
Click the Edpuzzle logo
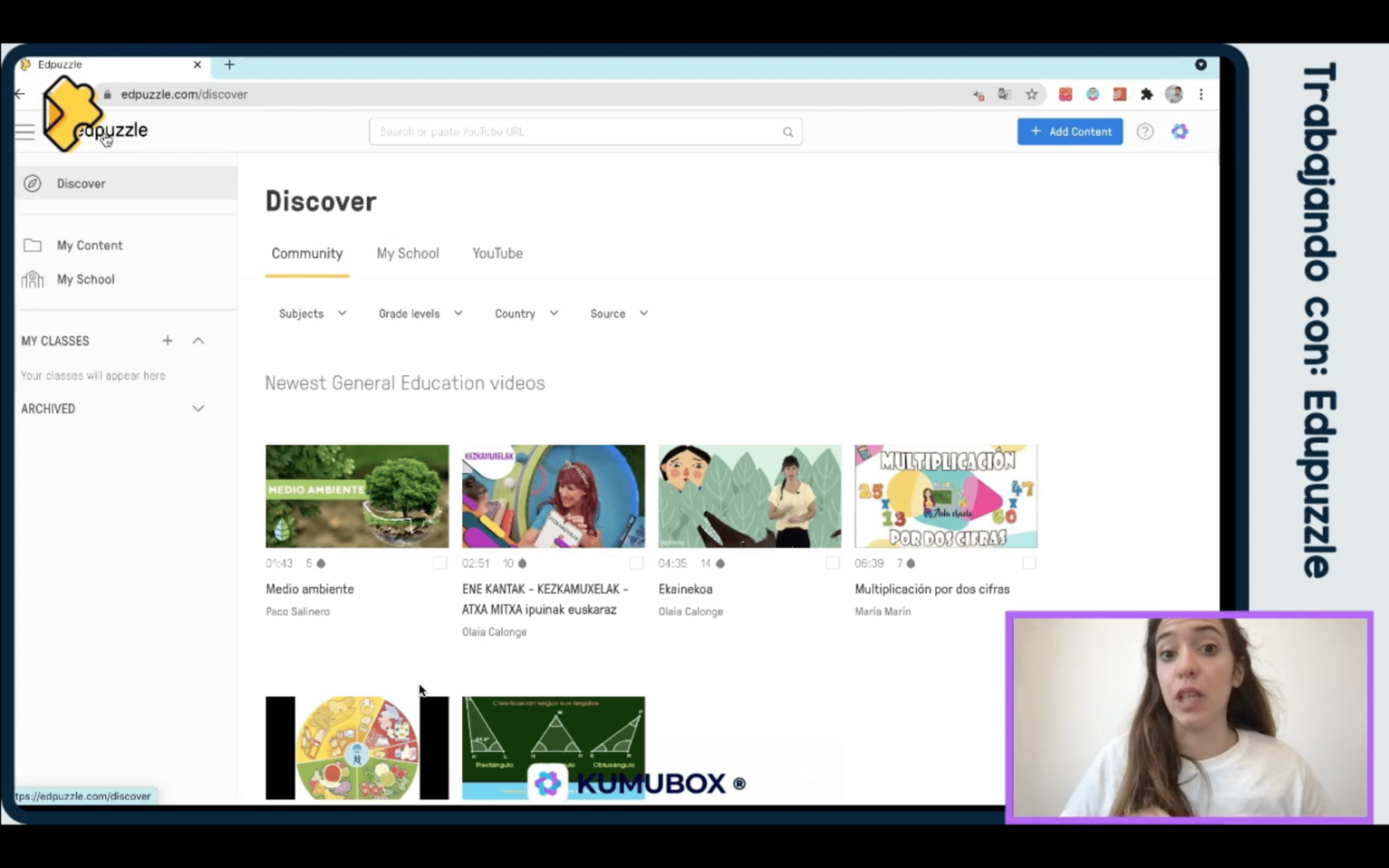96,116
